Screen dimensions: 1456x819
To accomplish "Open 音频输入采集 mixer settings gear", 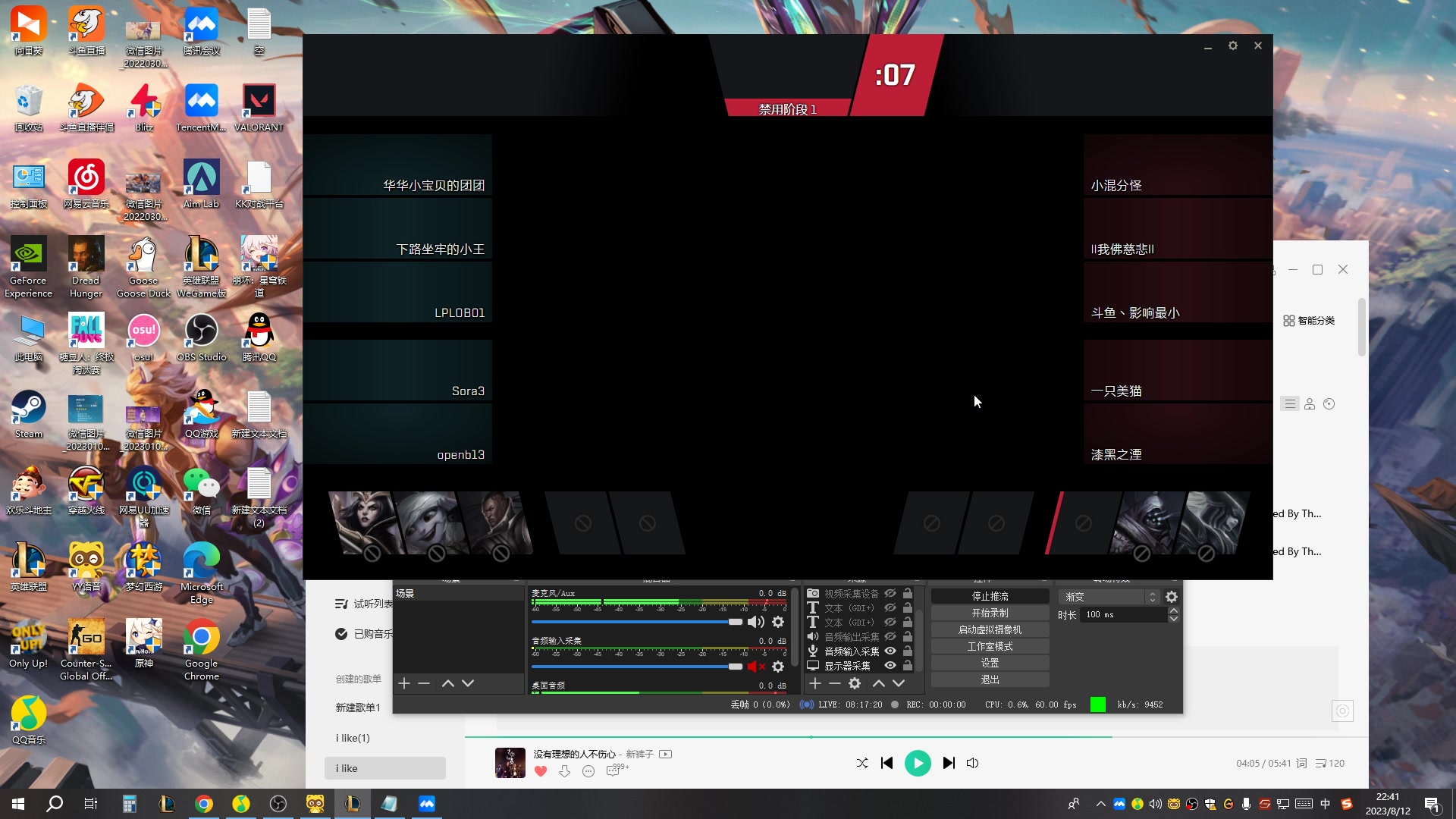I will coord(778,667).
